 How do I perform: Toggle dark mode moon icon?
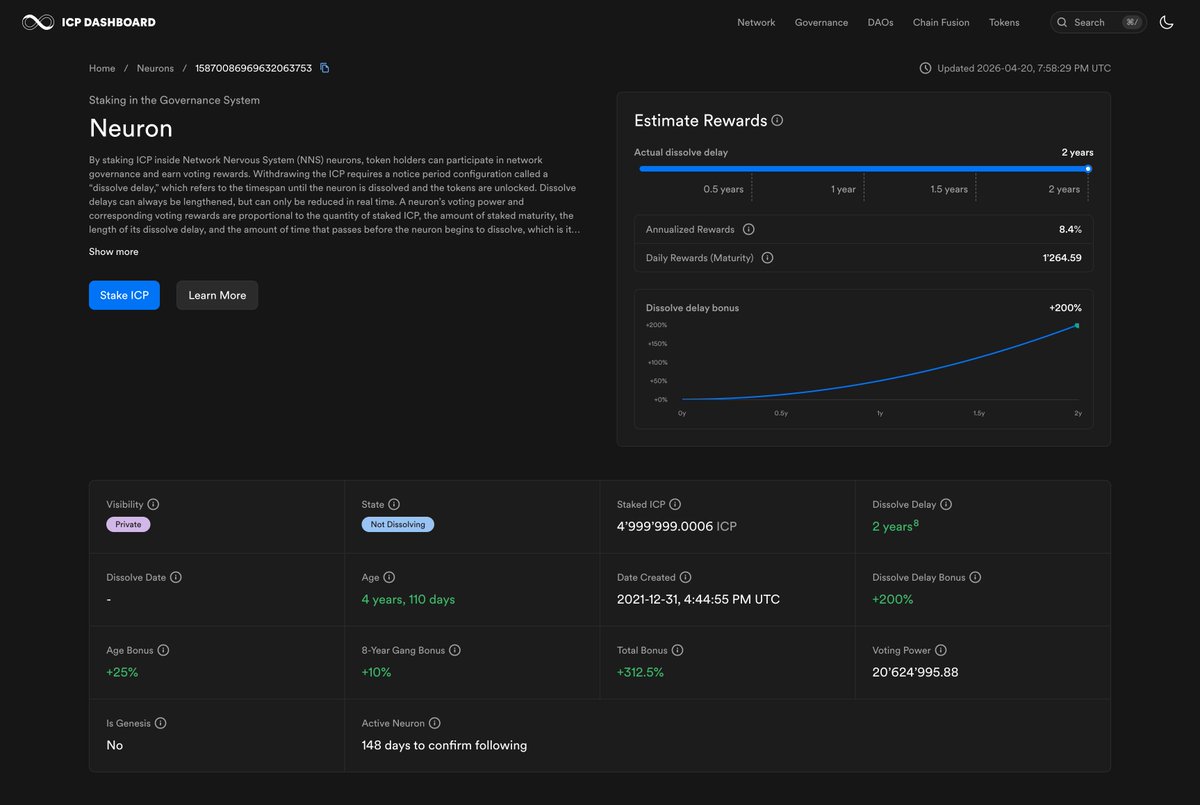click(x=1166, y=22)
